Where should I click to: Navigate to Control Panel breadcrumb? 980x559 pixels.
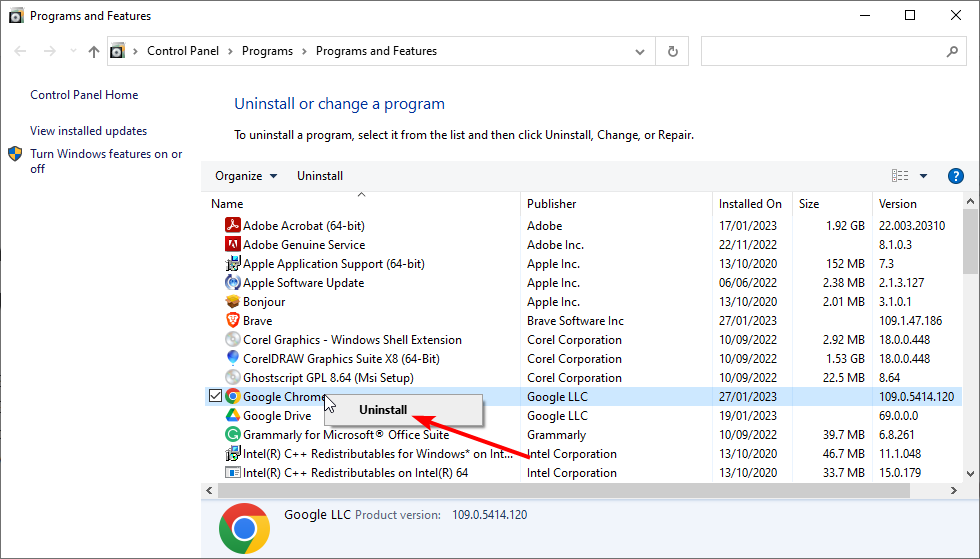pos(183,51)
